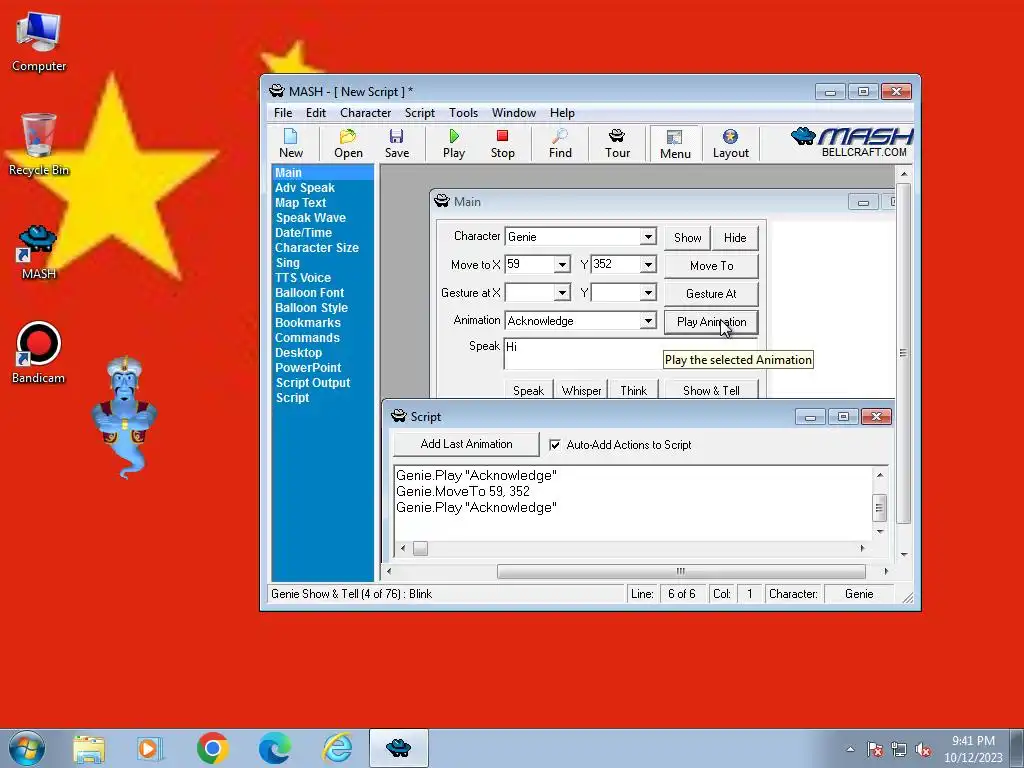1024x768 pixels.
Task: Click the Layout toolbar icon
Action: point(730,144)
